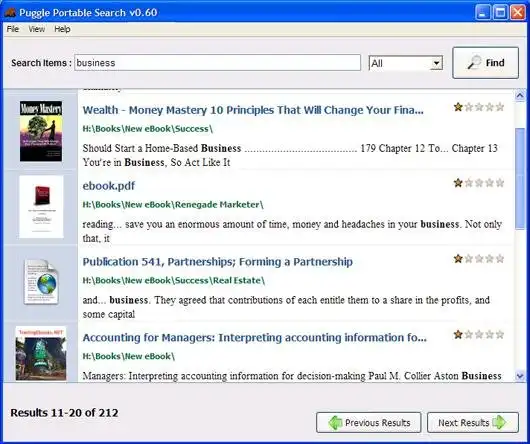Click the Find button

(x=485, y=63)
